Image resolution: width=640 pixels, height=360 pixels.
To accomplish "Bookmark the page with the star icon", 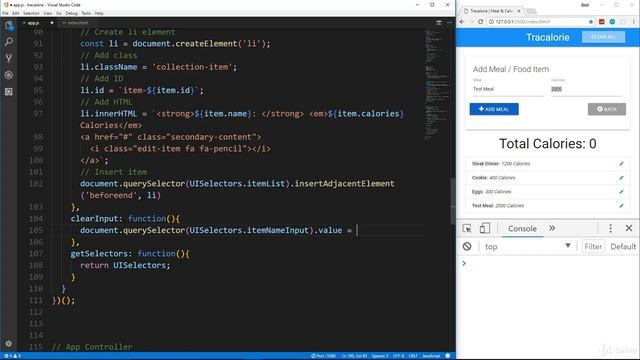I will tap(591, 22).
